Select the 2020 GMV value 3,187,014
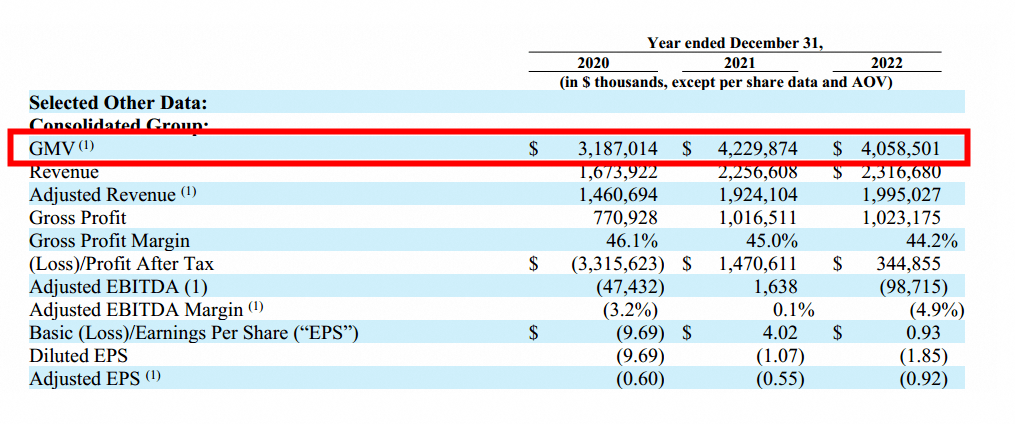 (x=617, y=149)
